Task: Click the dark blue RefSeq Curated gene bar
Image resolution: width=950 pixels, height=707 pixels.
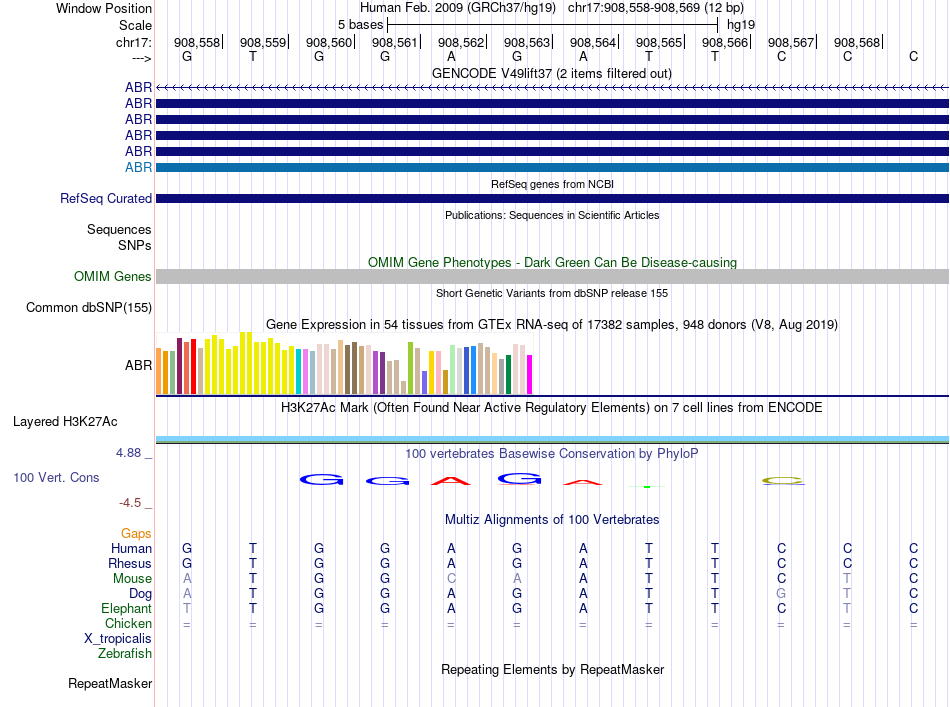Action: (552, 198)
